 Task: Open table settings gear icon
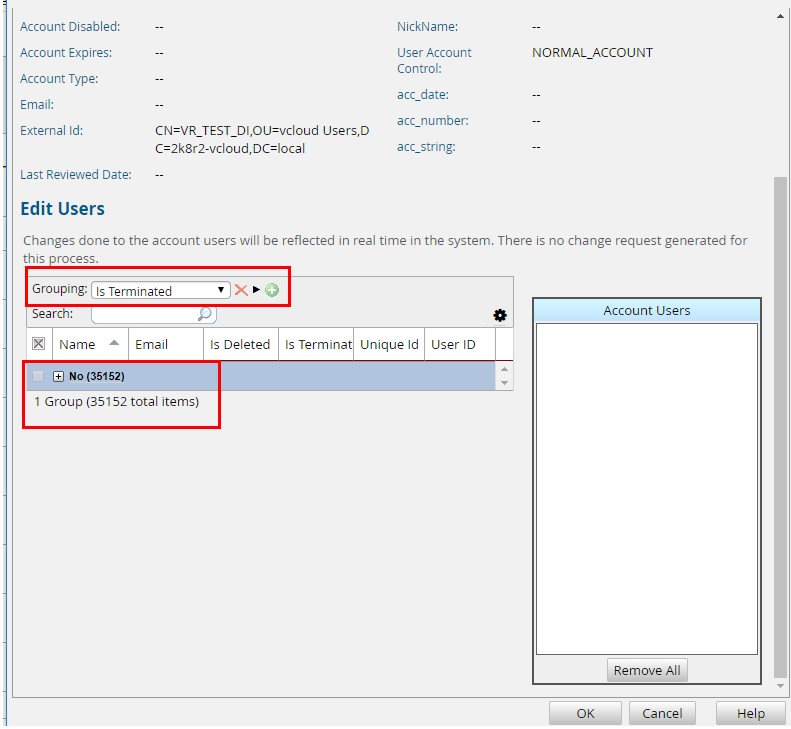coord(500,315)
